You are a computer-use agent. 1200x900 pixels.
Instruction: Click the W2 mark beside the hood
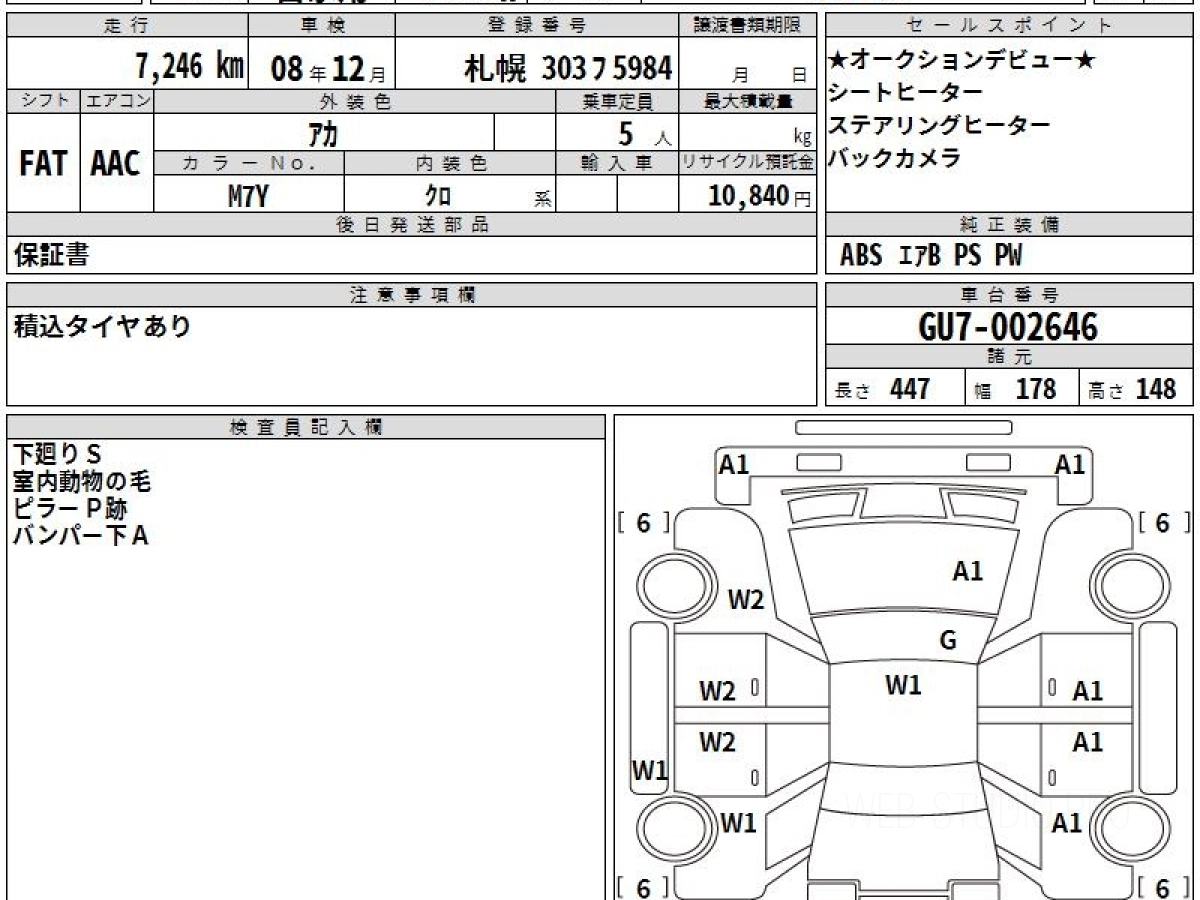click(x=745, y=599)
